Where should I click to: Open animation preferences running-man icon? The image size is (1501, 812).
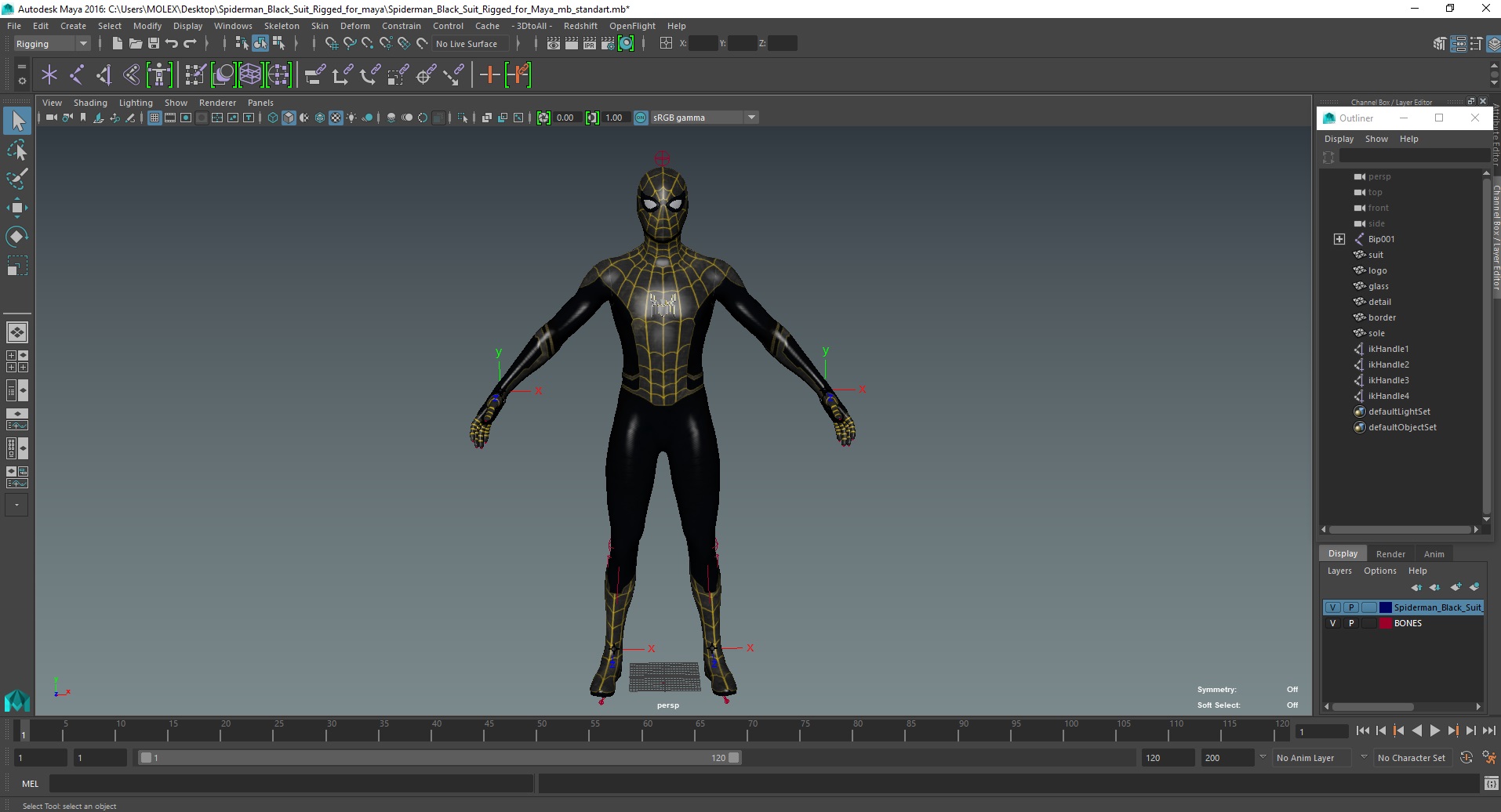(1488, 758)
